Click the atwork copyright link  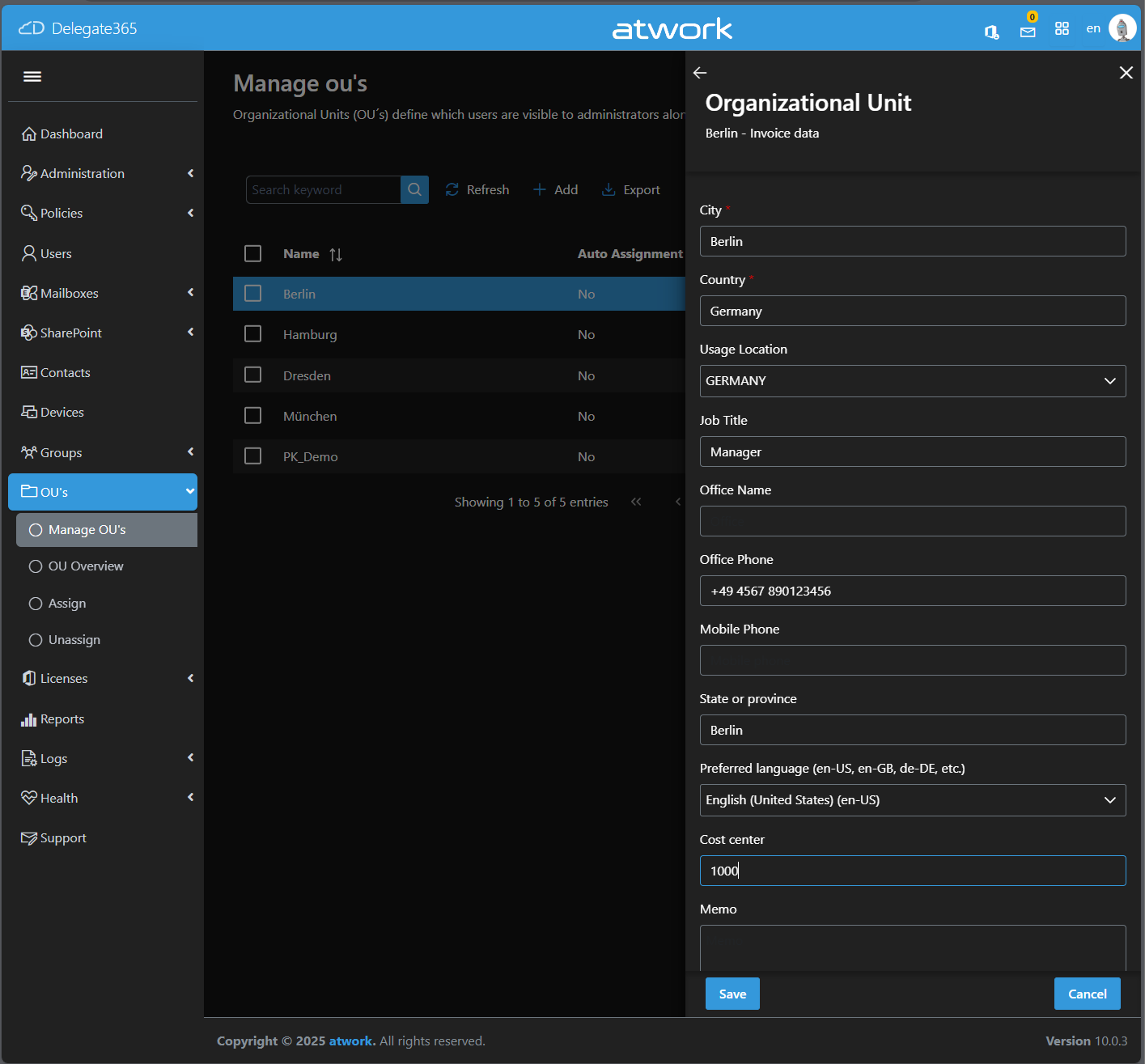coord(351,1041)
